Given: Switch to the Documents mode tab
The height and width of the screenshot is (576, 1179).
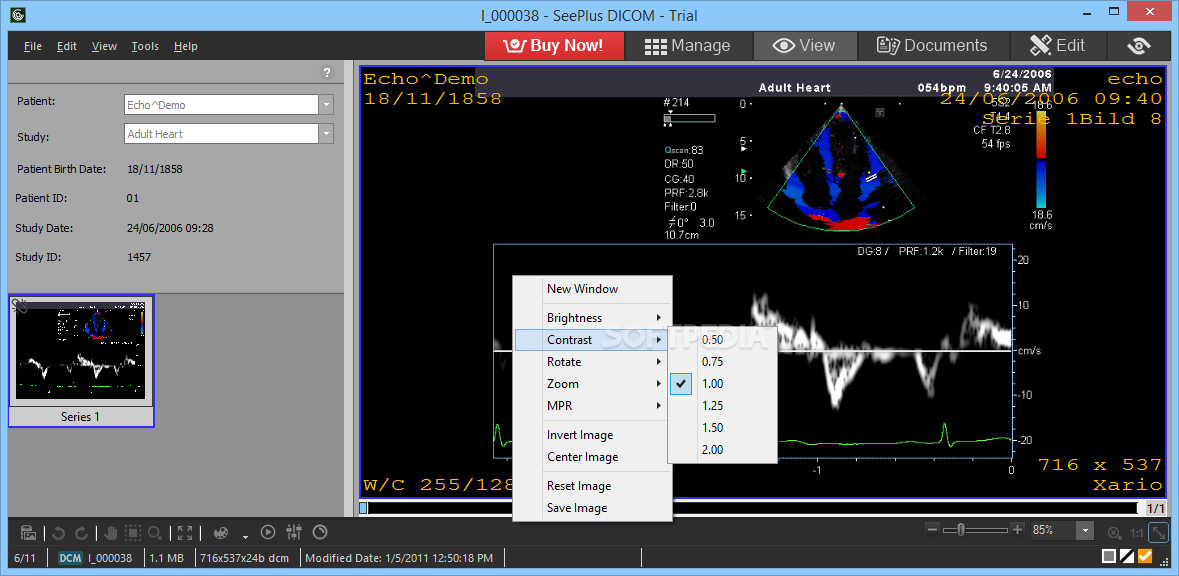Looking at the screenshot, I should [x=932, y=46].
